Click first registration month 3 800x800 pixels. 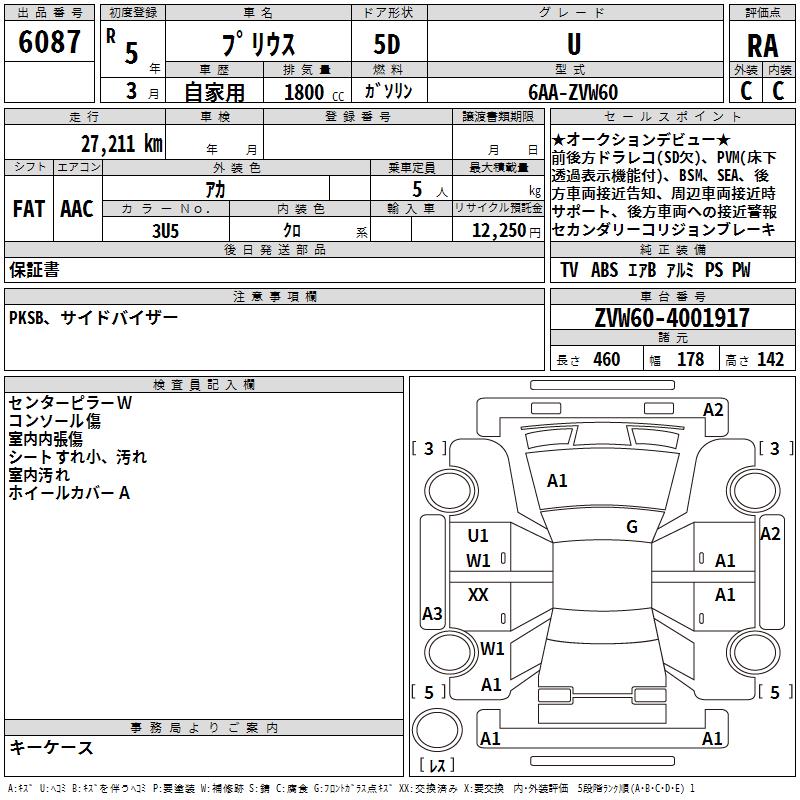coord(132,91)
